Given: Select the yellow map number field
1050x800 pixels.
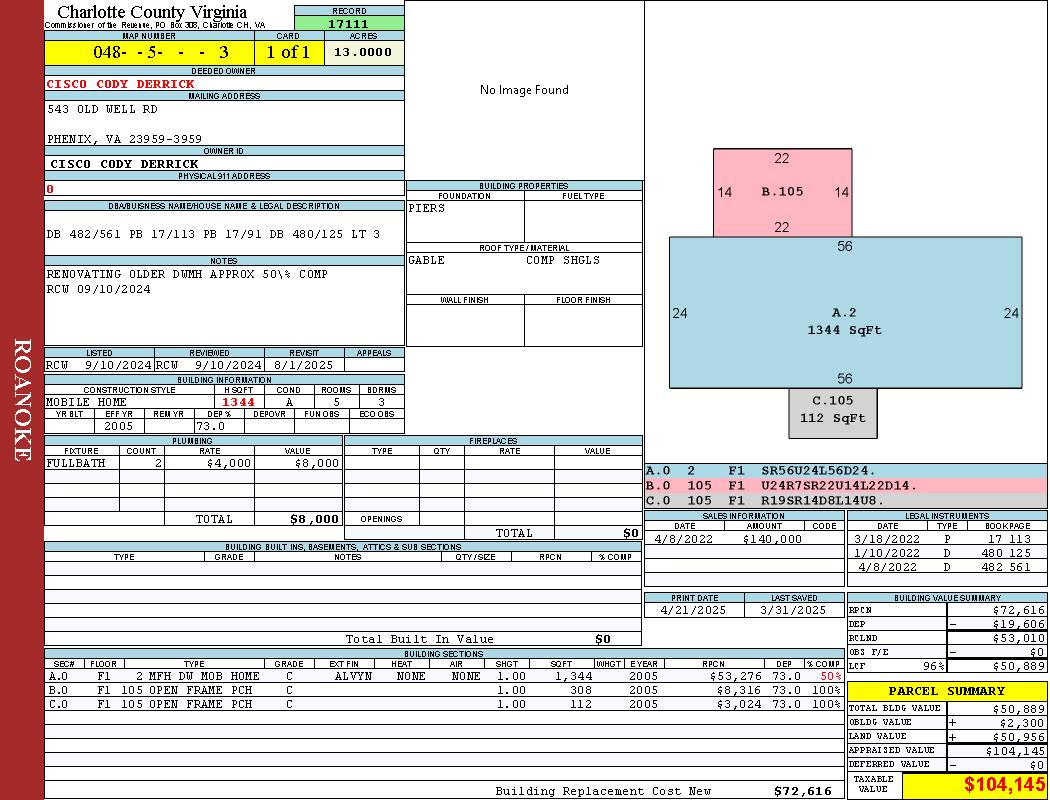Looking at the screenshot, I should click(148, 52).
